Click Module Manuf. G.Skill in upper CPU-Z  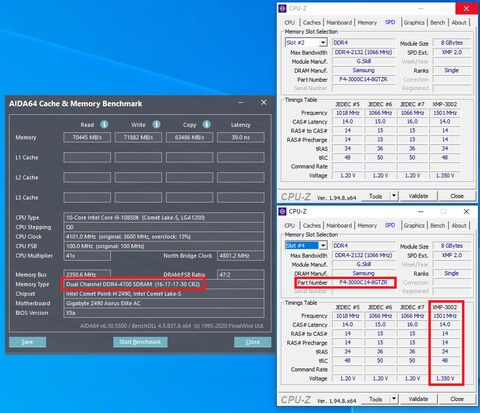363,61
